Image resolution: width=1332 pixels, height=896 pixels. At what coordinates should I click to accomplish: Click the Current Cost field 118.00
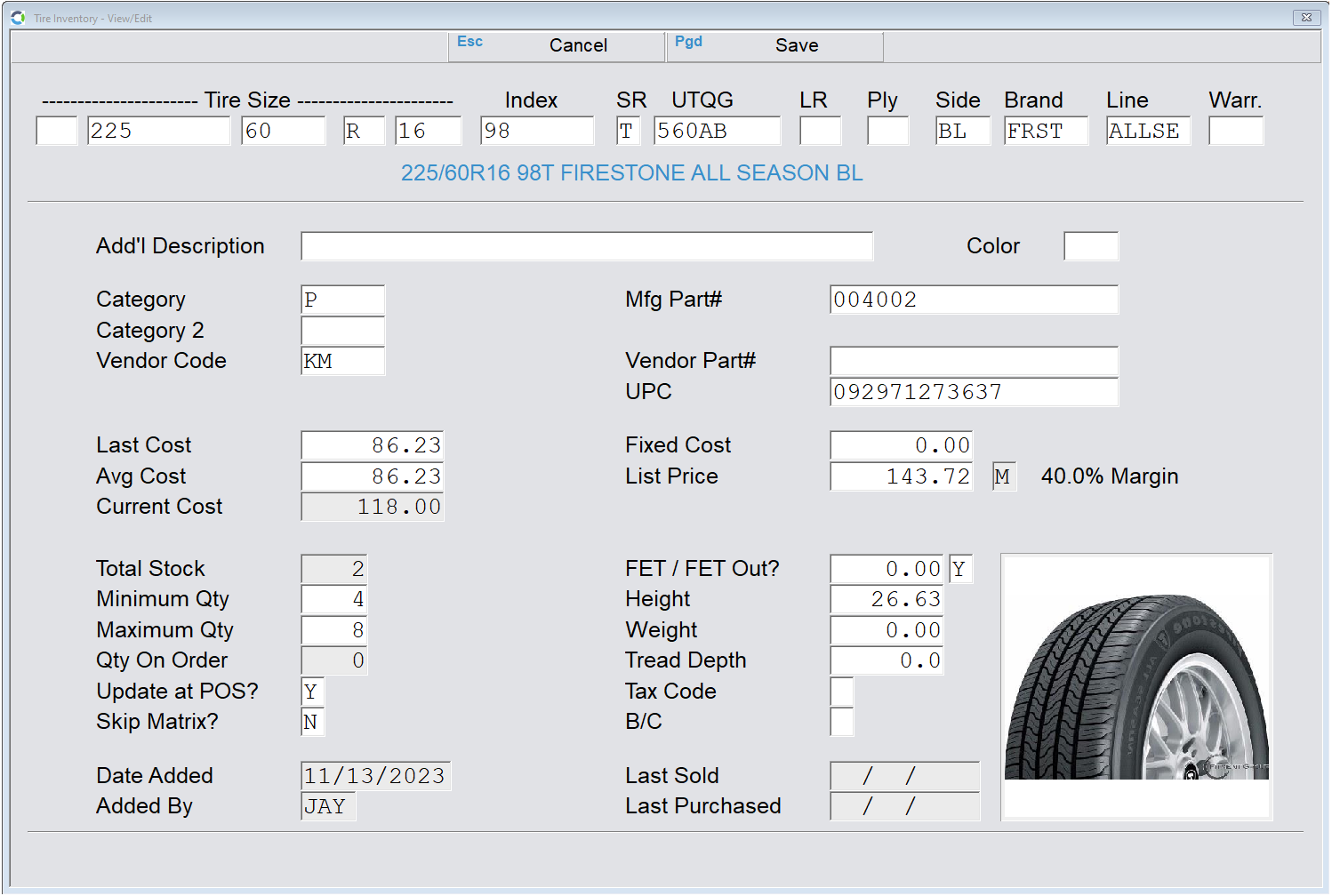[373, 507]
